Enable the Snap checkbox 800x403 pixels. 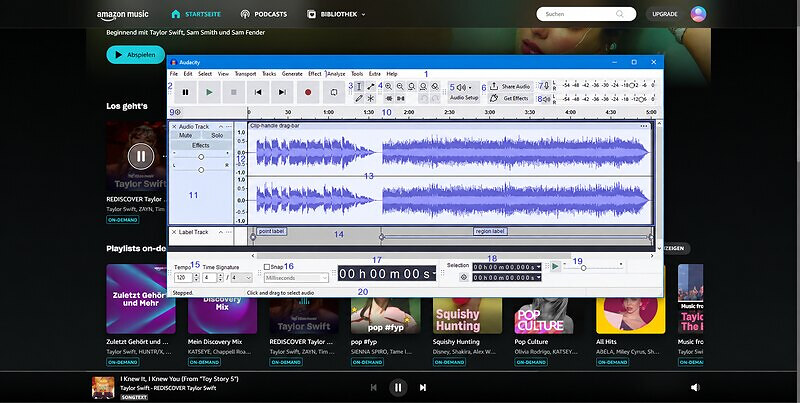tap(266, 267)
